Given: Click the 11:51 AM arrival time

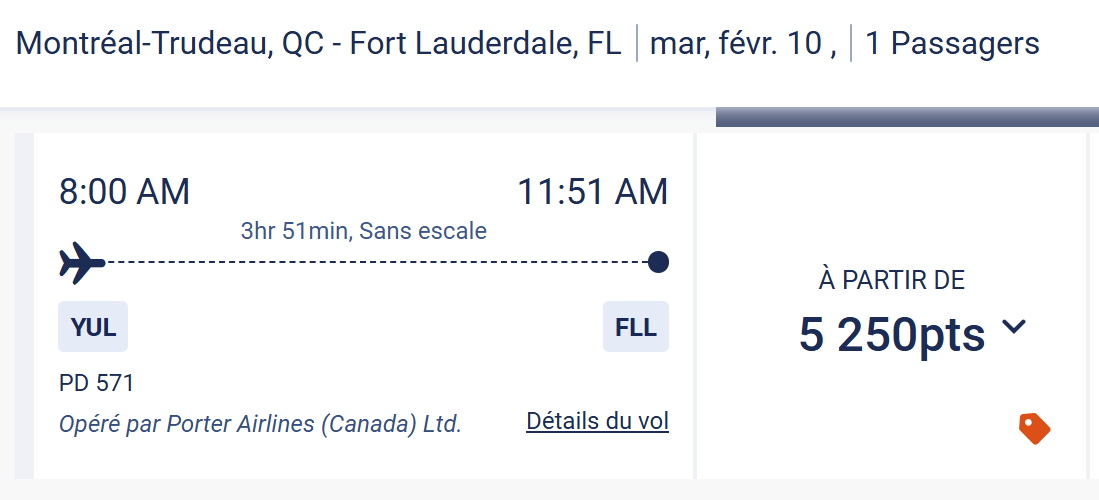Looking at the screenshot, I should coord(592,192).
